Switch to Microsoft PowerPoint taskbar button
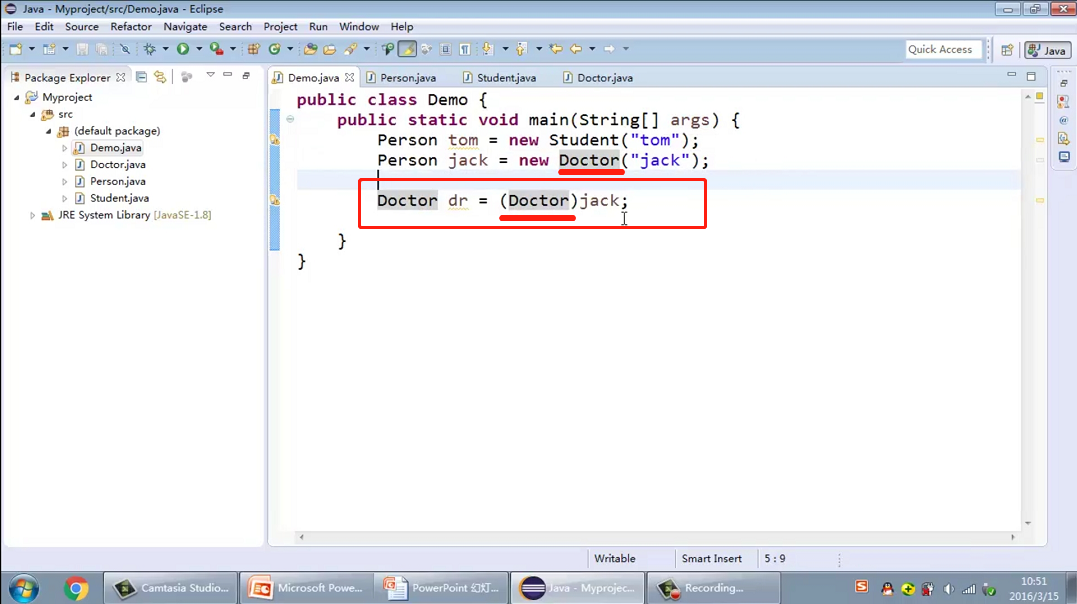The height and width of the screenshot is (604, 1077). pos(306,588)
